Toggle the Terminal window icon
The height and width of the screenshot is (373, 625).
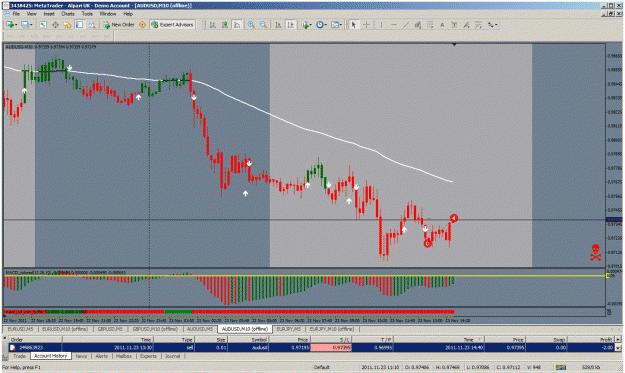[x=79, y=25]
